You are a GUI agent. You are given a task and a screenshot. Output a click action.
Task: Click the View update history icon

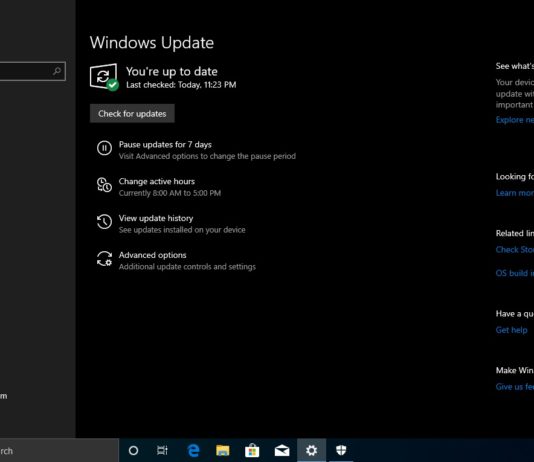[104, 222]
